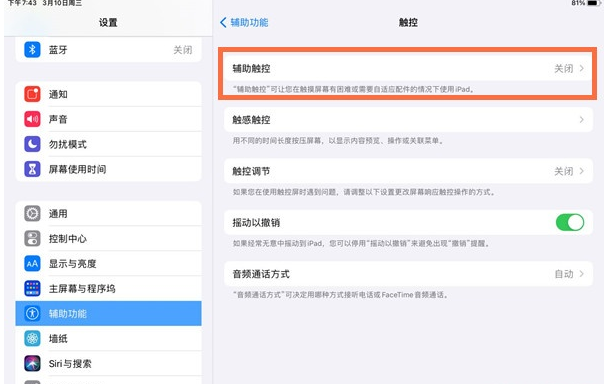Tap the Bluetooth icon in sidebar
Image resolution: width=604 pixels, height=384 pixels.
32,50
